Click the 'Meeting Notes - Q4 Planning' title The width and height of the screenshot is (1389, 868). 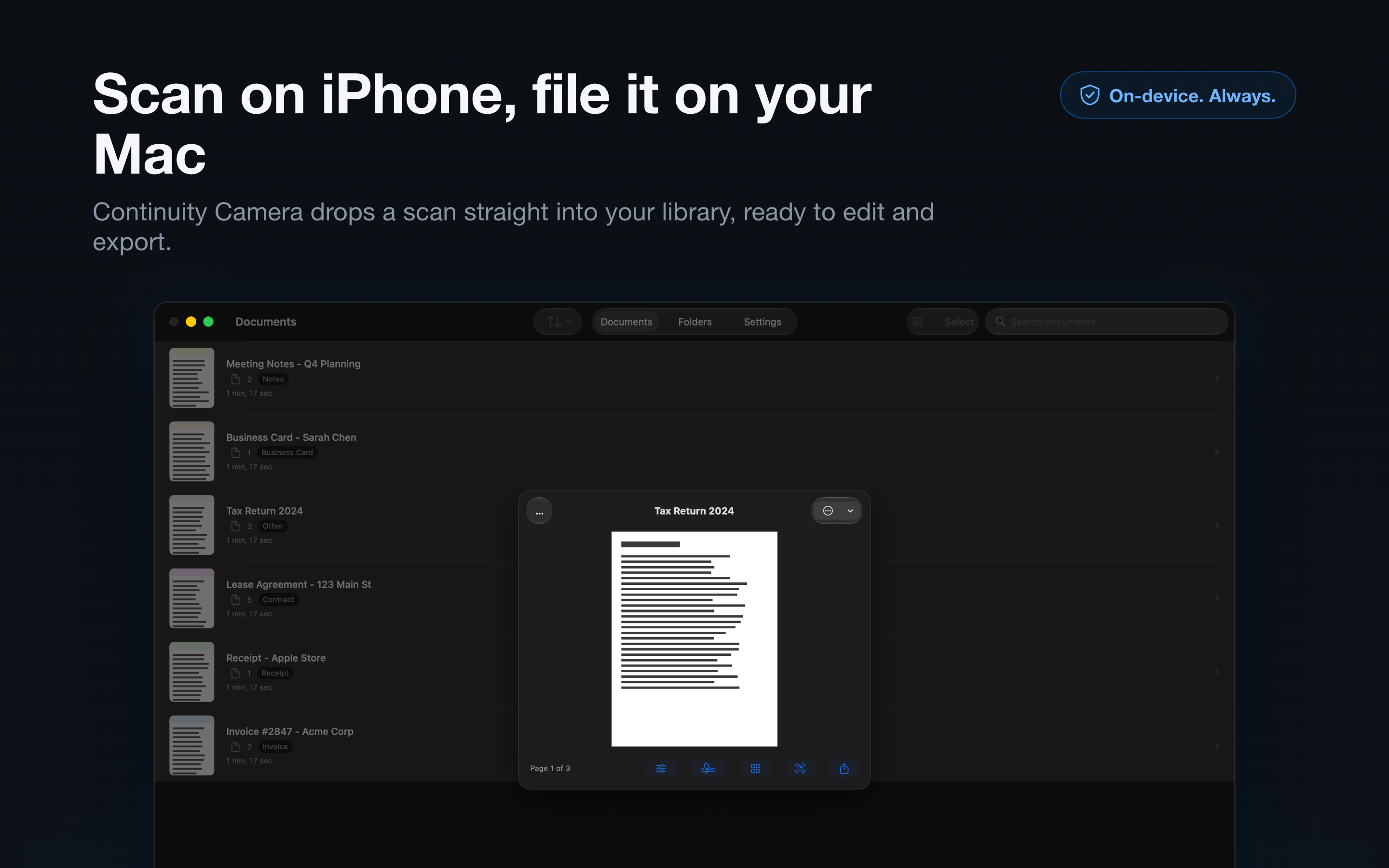tap(293, 364)
